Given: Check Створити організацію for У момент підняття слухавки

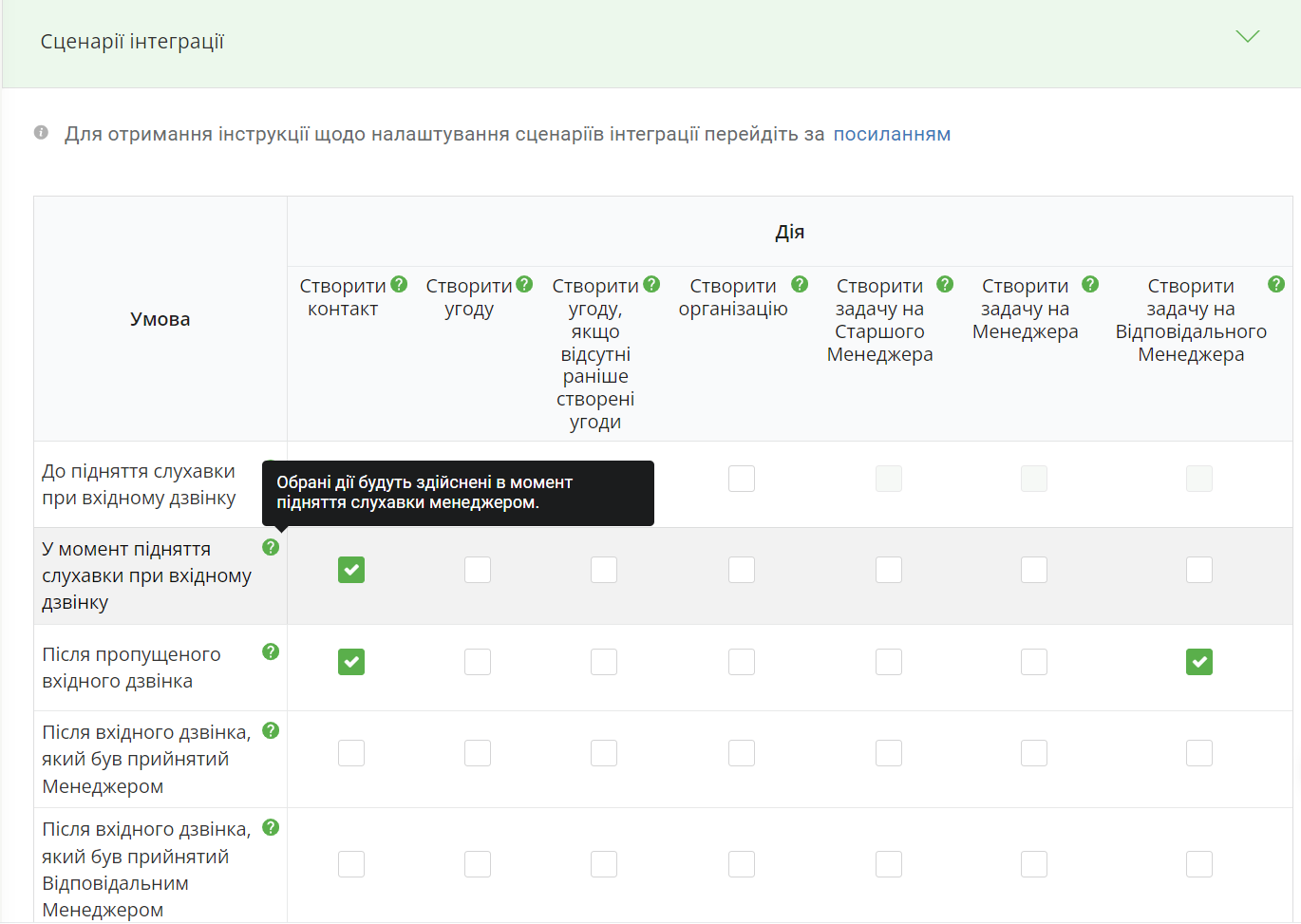Looking at the screenshot, I should (742, 570).
